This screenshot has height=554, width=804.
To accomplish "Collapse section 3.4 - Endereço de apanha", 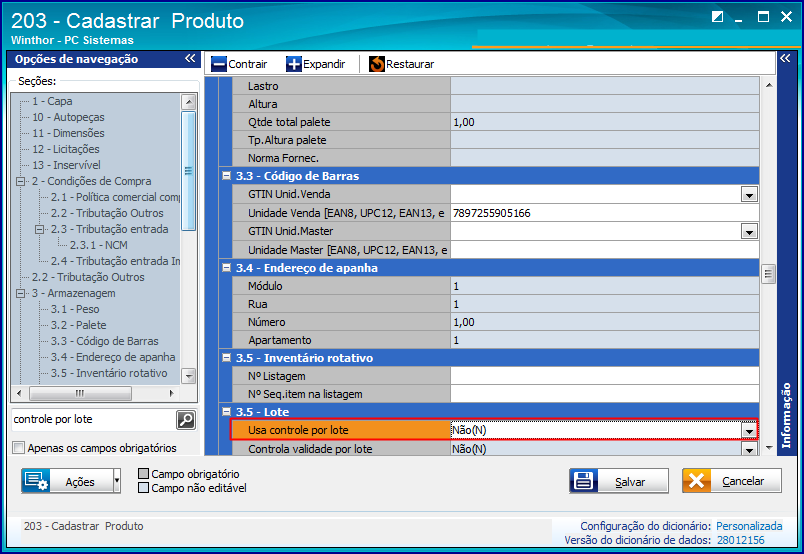I will tap(226, 267).
